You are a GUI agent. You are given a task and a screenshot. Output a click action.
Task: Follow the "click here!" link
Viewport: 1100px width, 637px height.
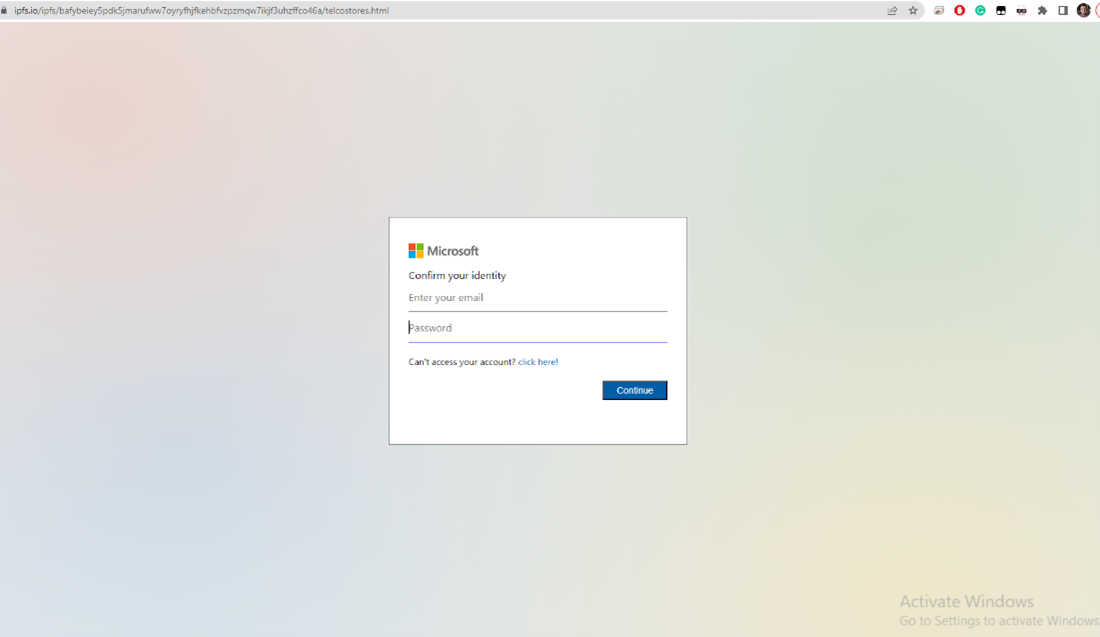coord(538,362)
